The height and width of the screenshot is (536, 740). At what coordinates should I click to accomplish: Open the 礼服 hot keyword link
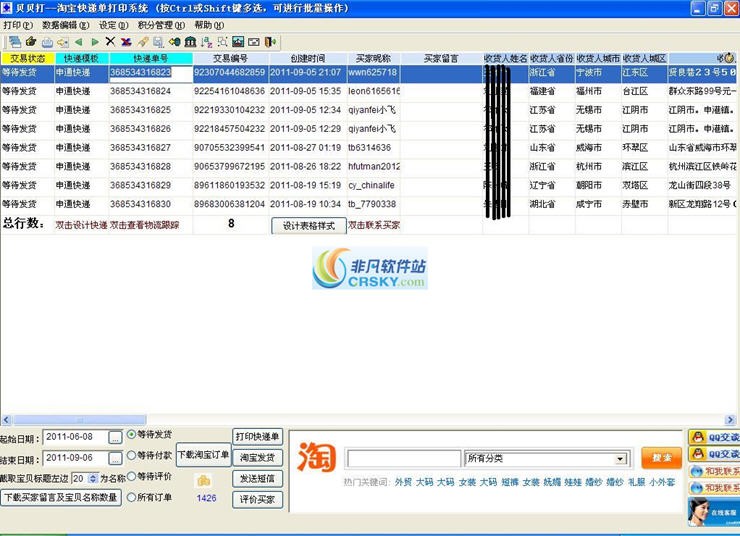pos(636,482)
